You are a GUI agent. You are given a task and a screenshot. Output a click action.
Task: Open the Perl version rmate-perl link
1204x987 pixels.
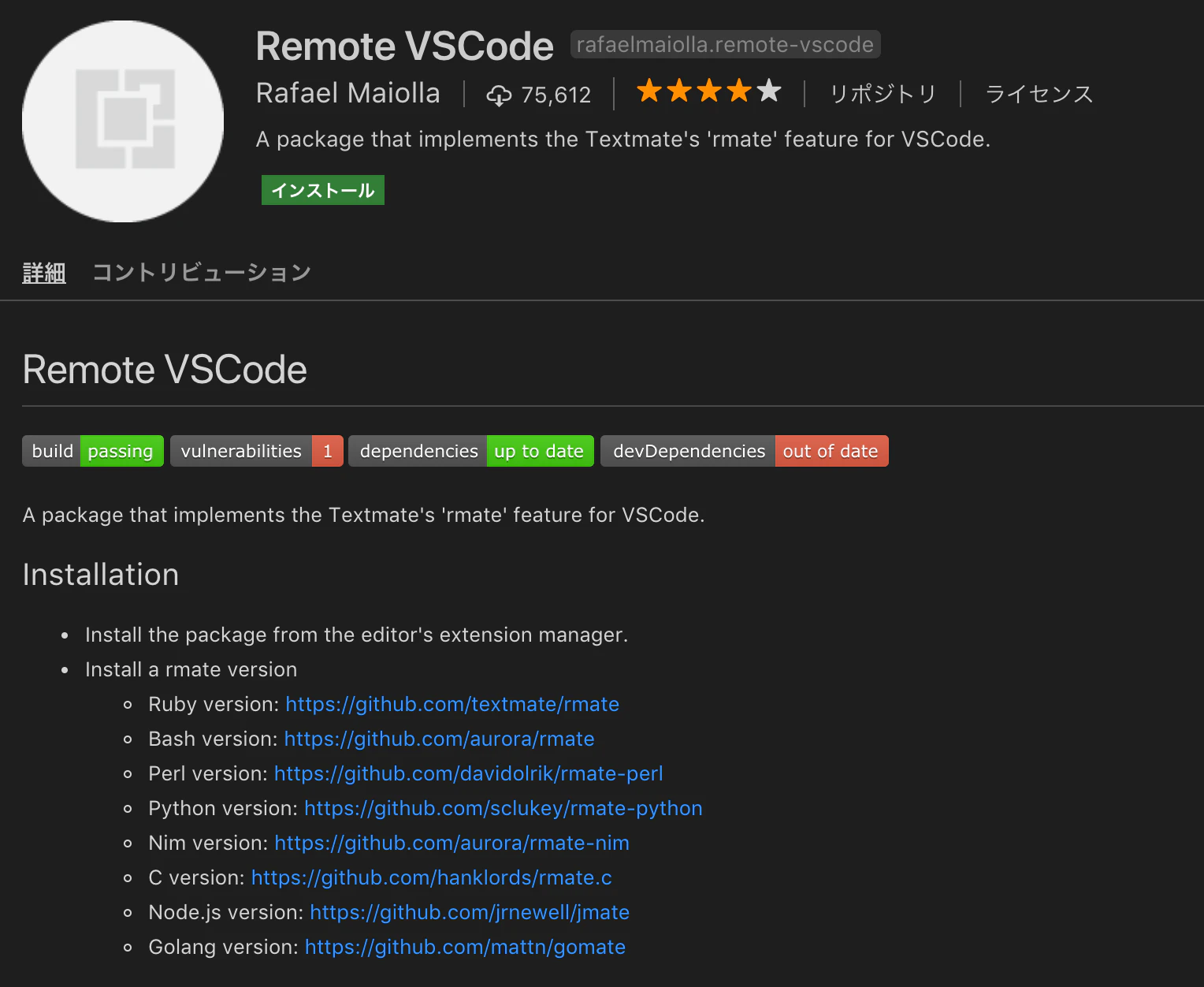(468, 773)
